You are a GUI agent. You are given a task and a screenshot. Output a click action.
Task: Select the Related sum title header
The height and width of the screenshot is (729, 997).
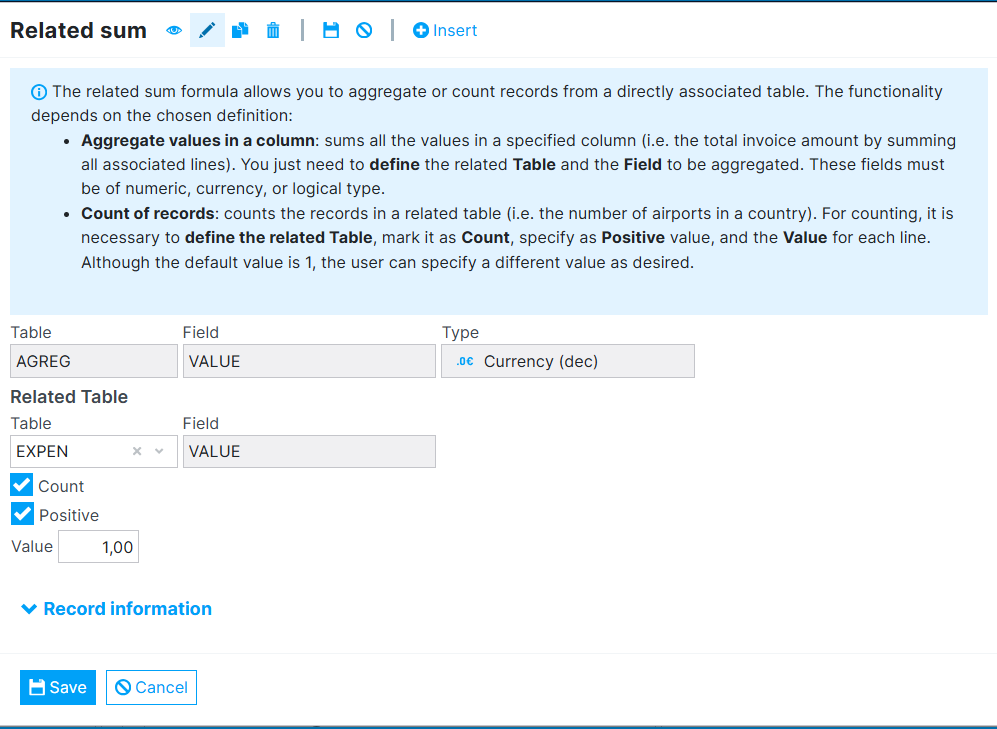78,30
